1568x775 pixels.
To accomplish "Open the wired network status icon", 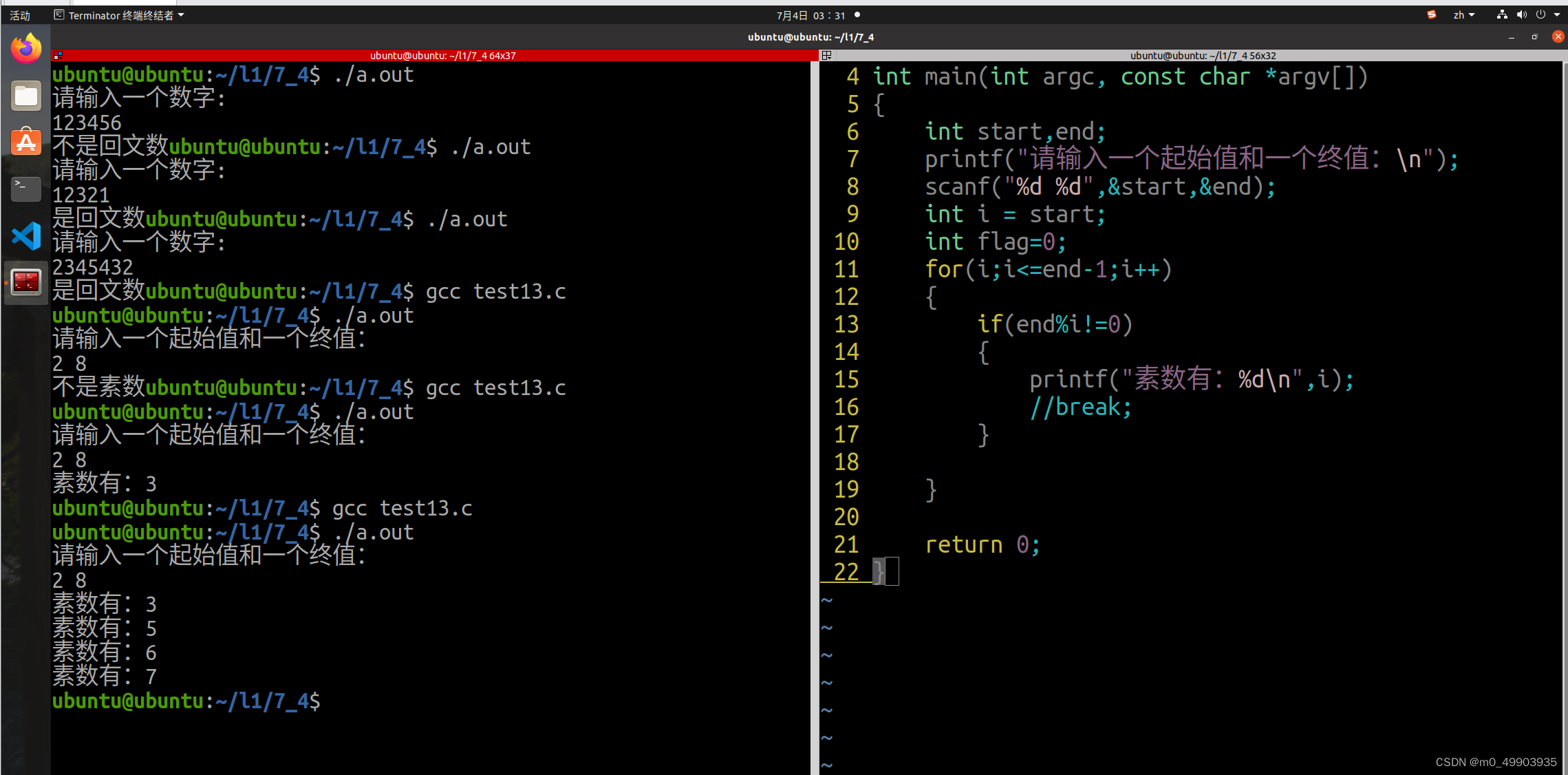I will click(x=1502, y=14).
